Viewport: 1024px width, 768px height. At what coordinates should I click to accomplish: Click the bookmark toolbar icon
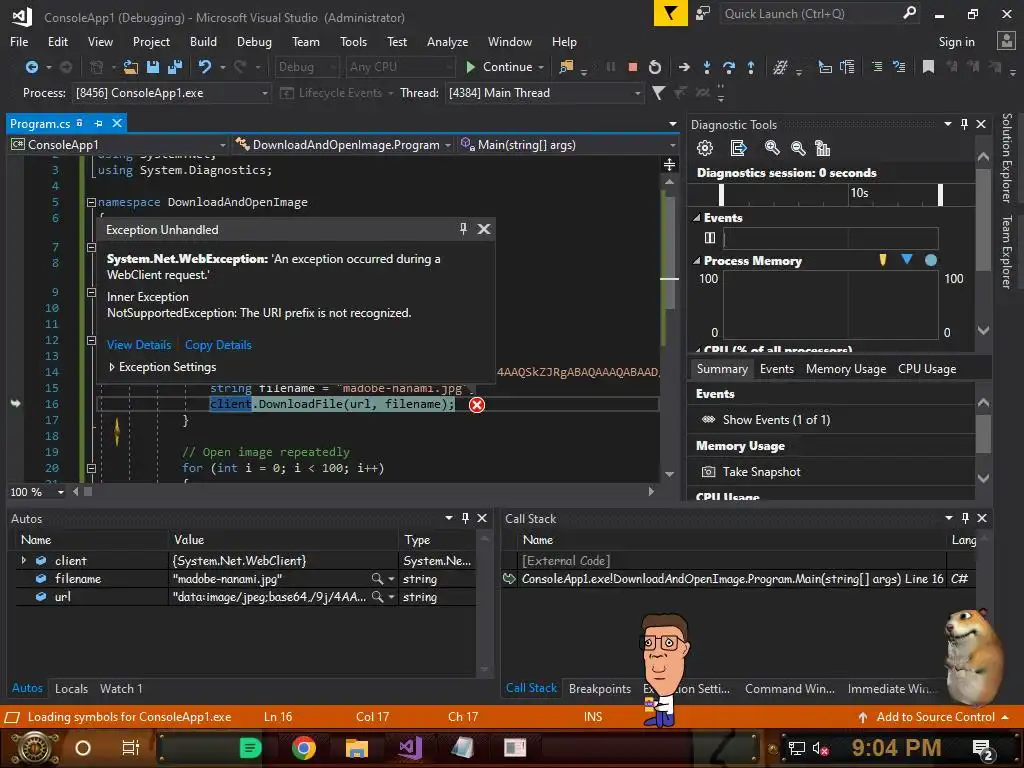(928, 67)
